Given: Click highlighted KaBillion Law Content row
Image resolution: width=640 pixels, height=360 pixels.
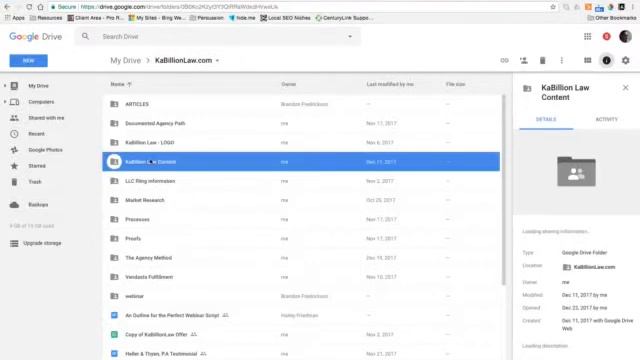Looking at the screenshot, I should click(x=301, y=162).
